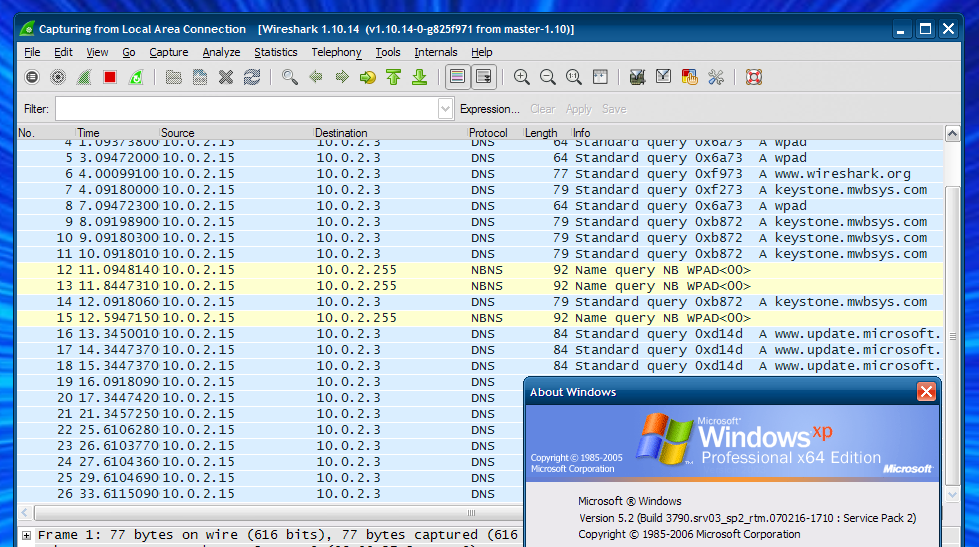This screenshot has height=547, width=979.
Task: Jump to the last packet icon
Action: pyautogui.click(x=420, y=77)
